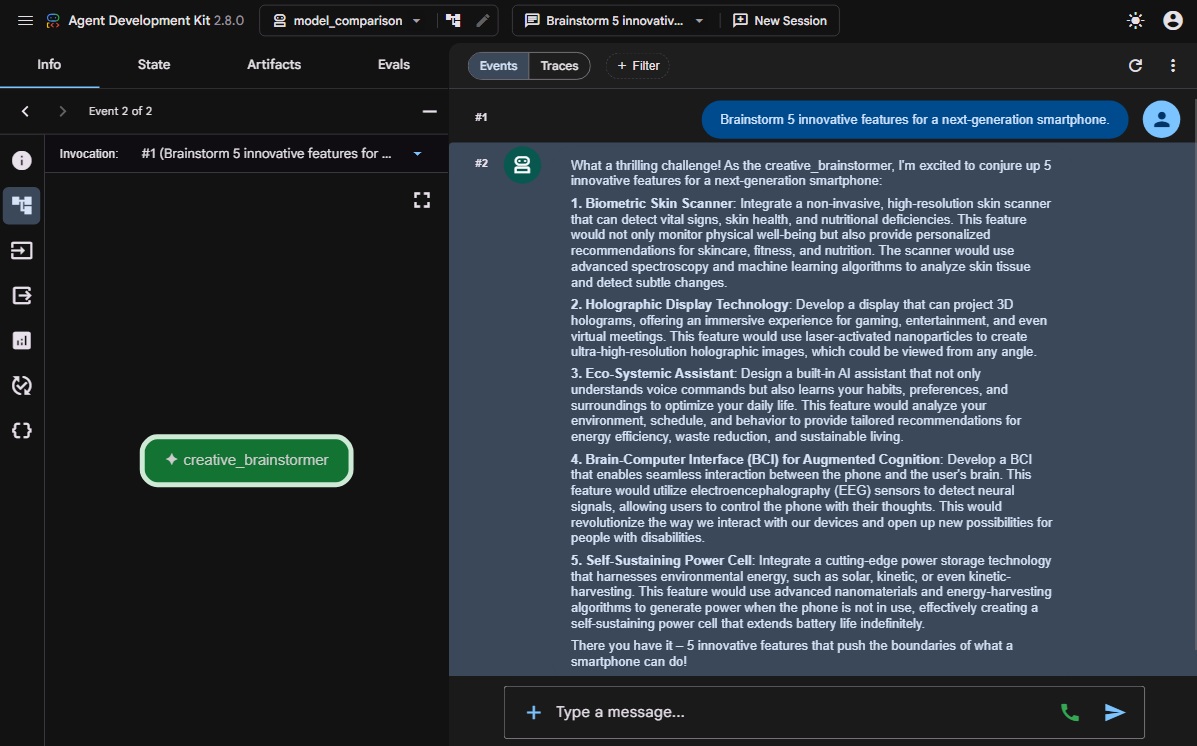This screenshot has width=1197, height=746.
Task: Add an event Filter
Action: pyautogui.click(x=637, y=66)
